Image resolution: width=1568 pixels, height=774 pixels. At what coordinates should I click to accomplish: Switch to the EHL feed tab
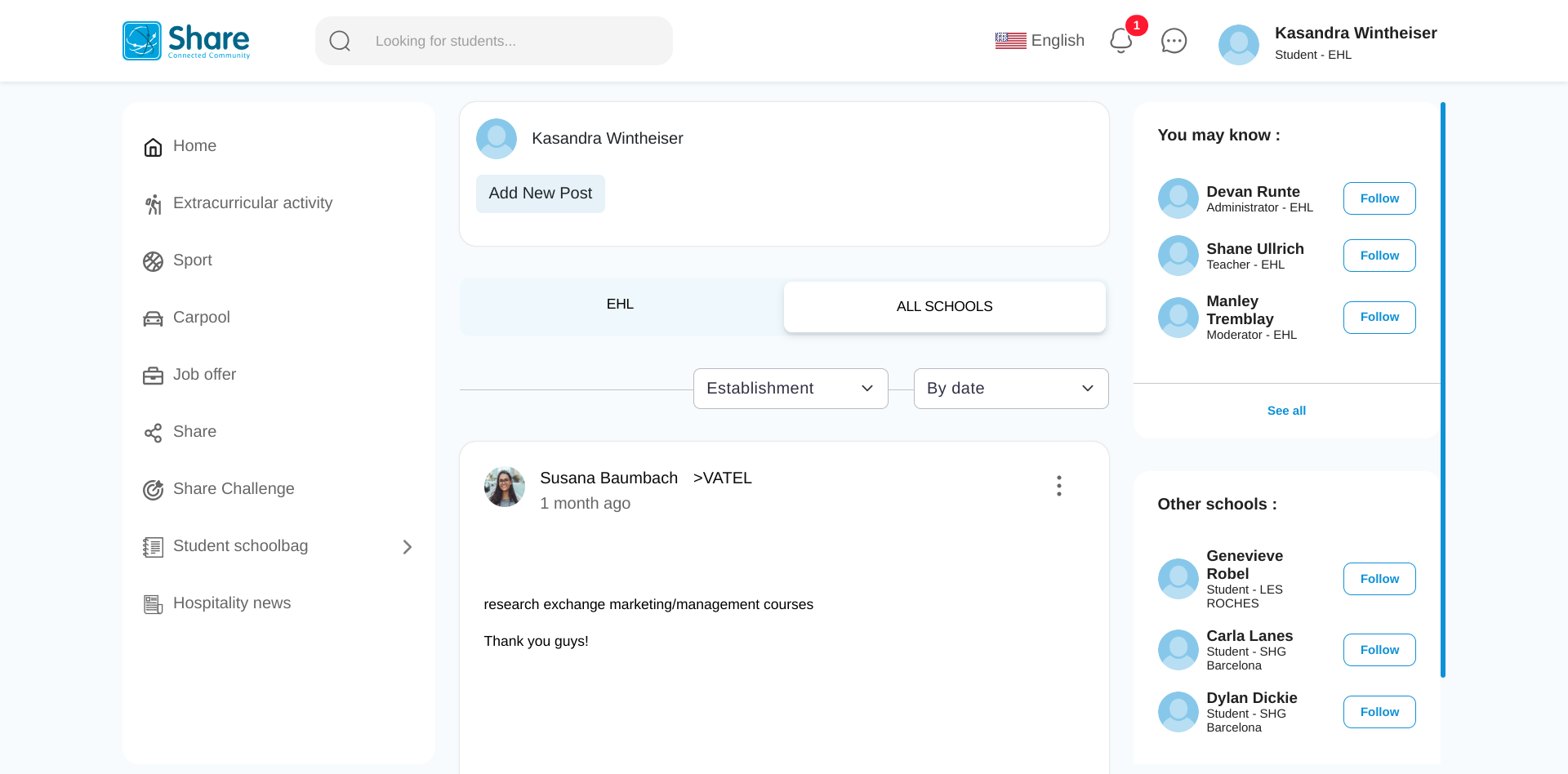tap(619, 304)
